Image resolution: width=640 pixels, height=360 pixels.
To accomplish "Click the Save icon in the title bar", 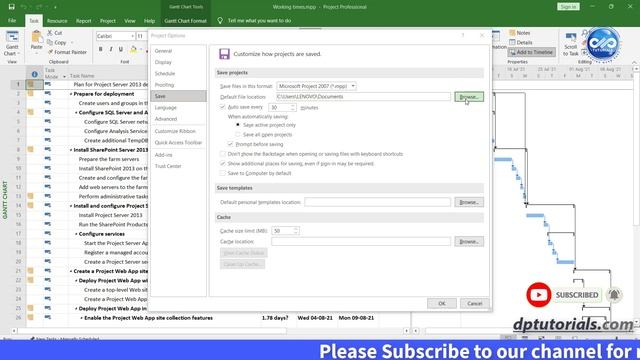I will pyautogui.click(x=11, y=7).
